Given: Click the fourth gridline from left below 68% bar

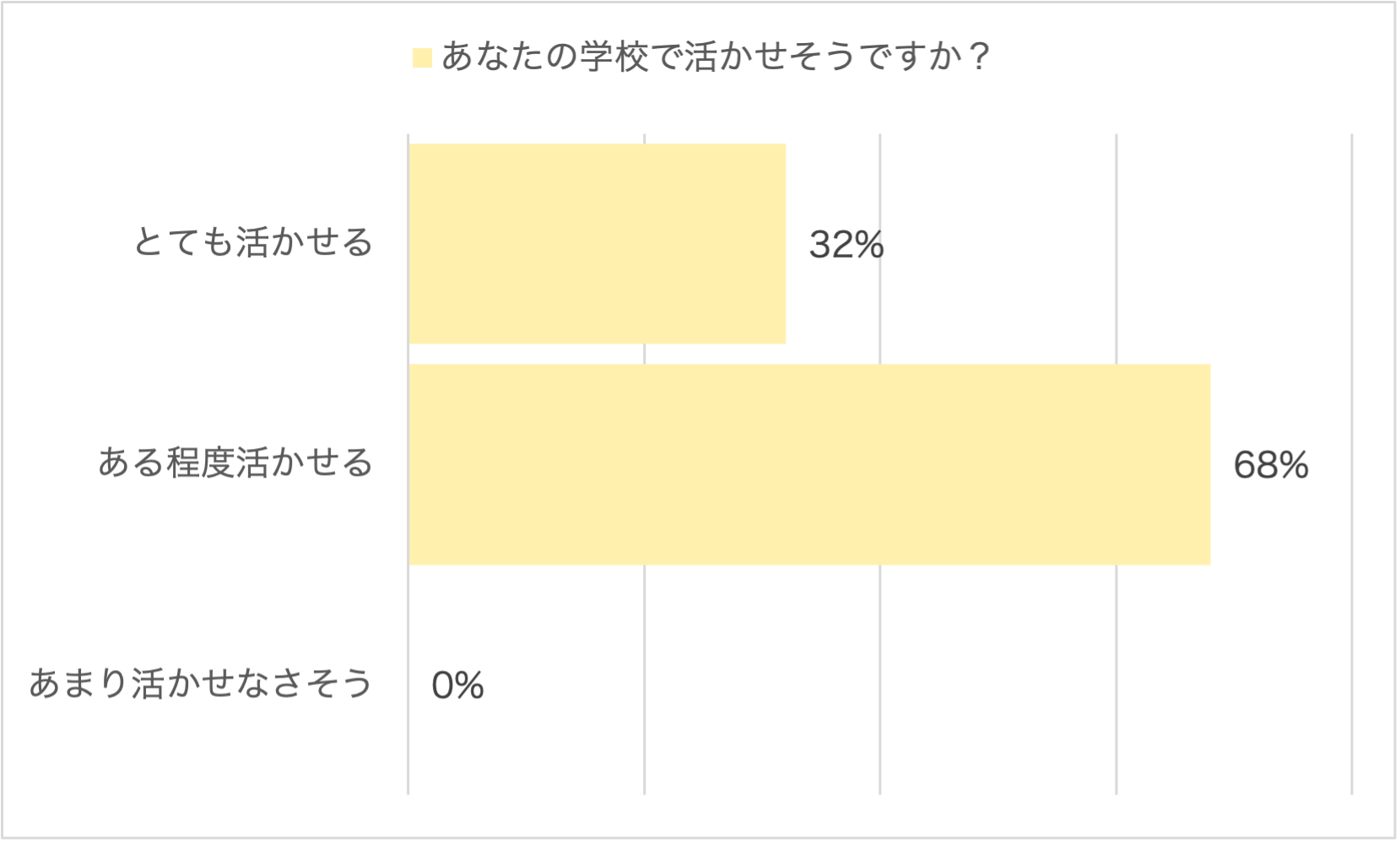Looking at the screenshot, I should click(x=1116, y=675).
